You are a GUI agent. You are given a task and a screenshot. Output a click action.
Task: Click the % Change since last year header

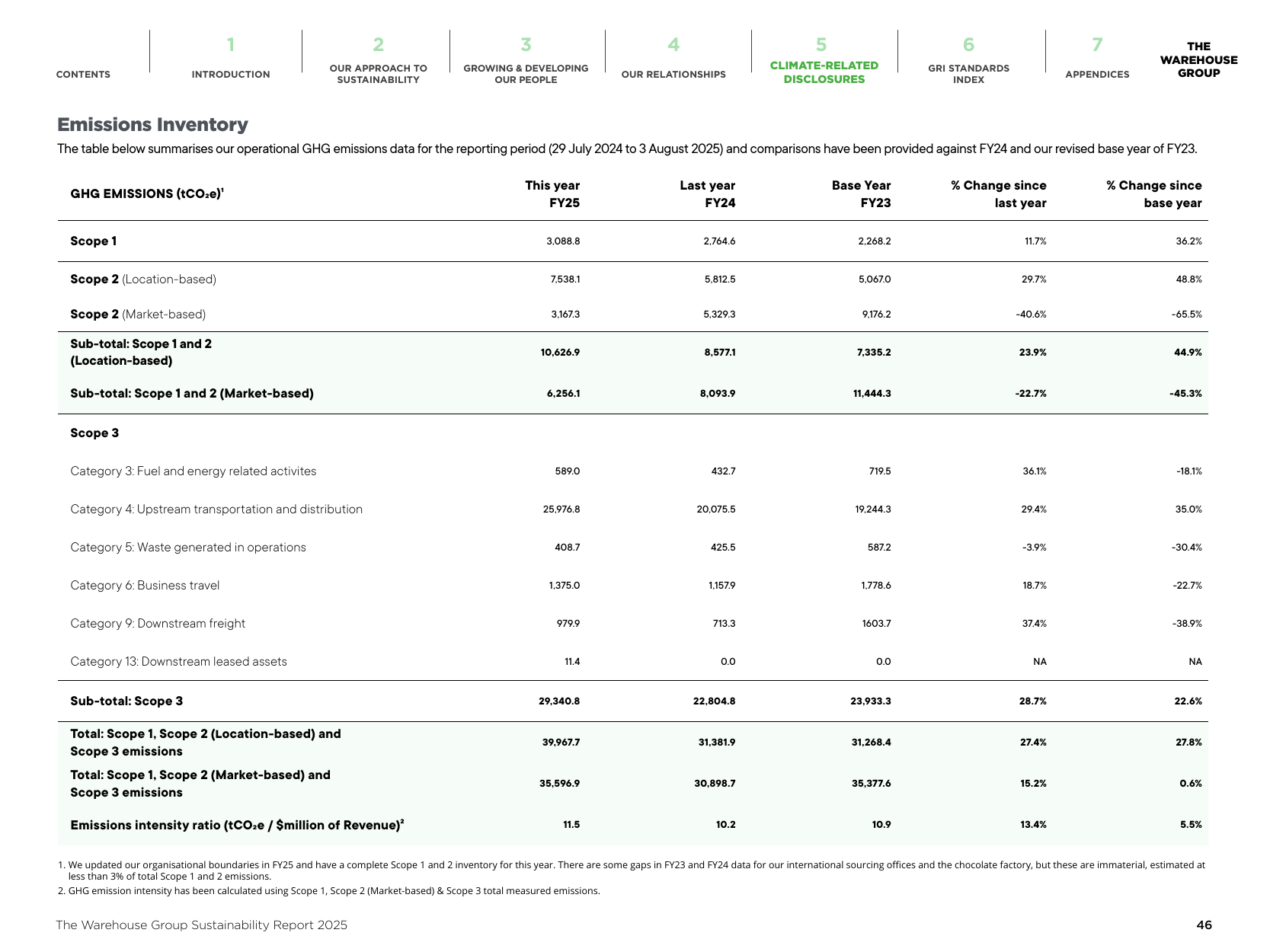999,194
